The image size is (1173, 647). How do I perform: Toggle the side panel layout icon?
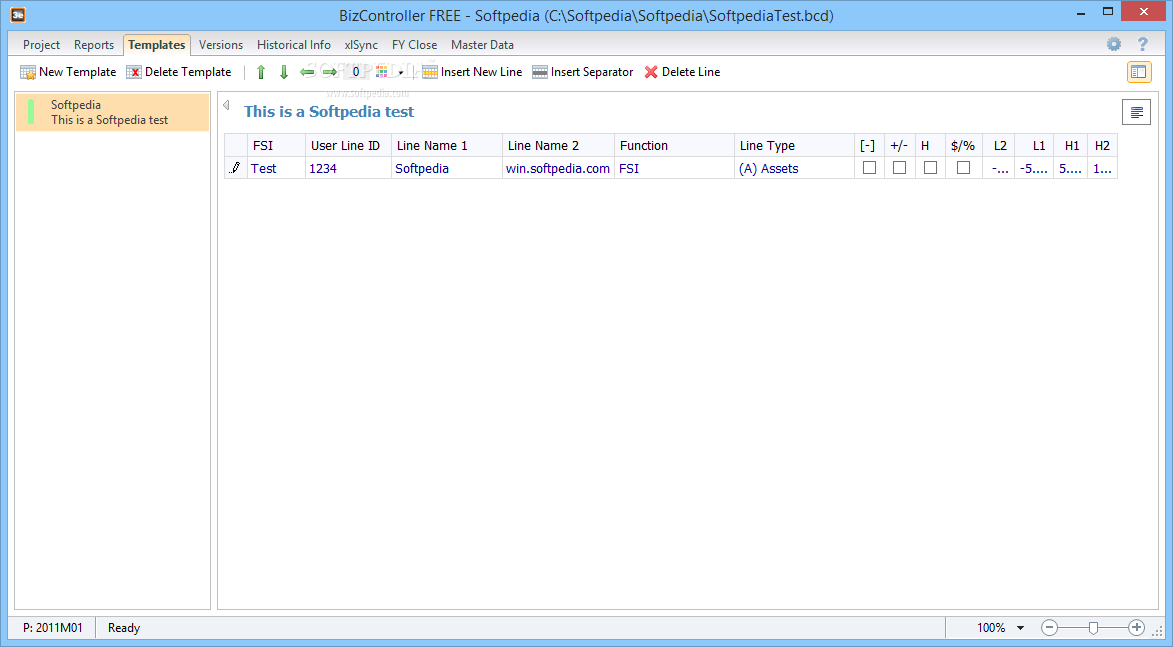coord(1139,72)
